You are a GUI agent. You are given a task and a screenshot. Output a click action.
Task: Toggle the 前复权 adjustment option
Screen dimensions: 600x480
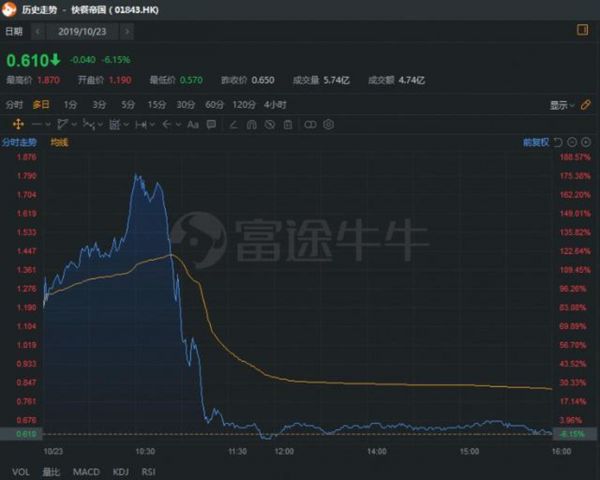pyautogui.click(x=535, y=143)
